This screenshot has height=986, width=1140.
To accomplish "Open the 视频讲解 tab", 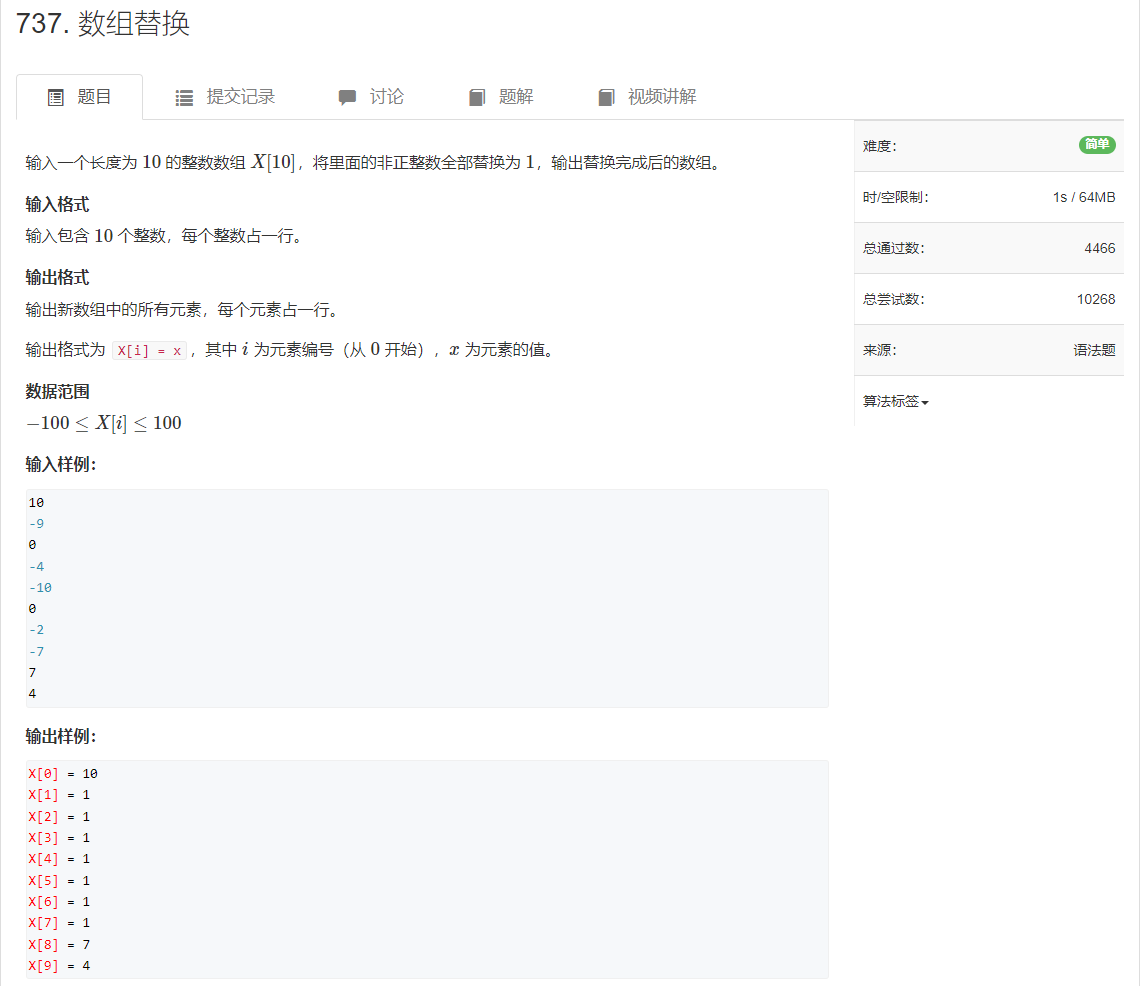I will [660, 96].
